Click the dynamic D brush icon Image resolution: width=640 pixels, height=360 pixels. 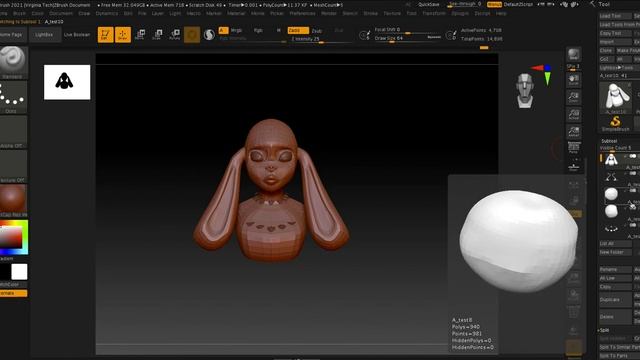[x=451, y=35]
